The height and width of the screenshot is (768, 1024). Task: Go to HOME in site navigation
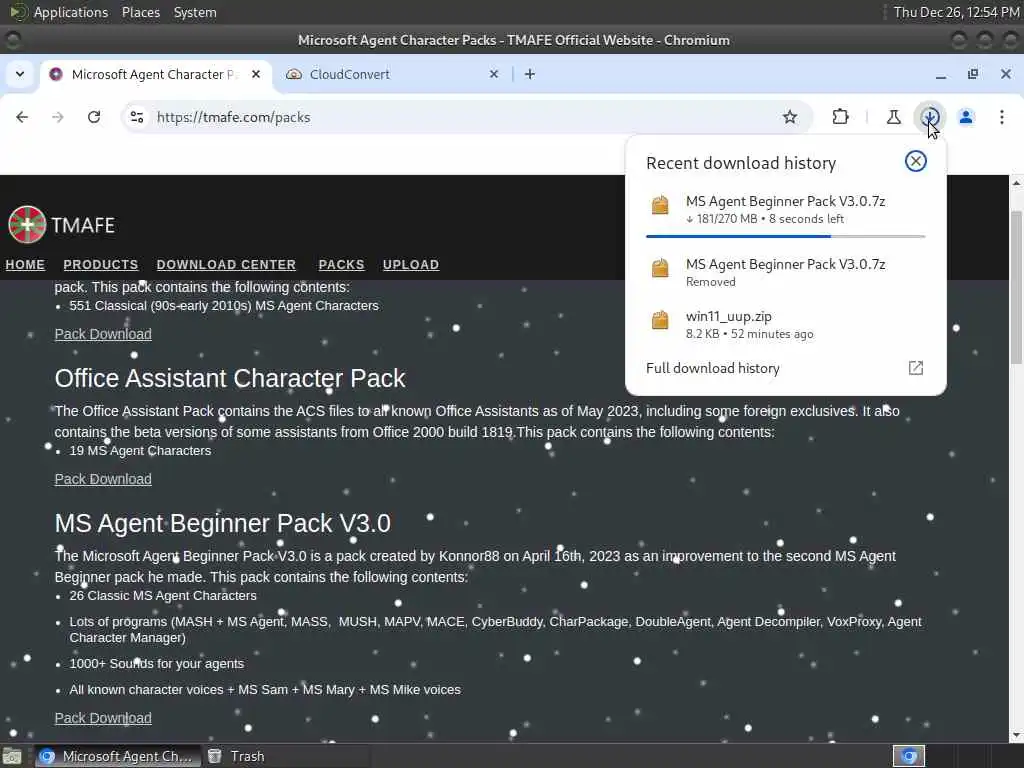pyautogui.click(x=25, y=264)
